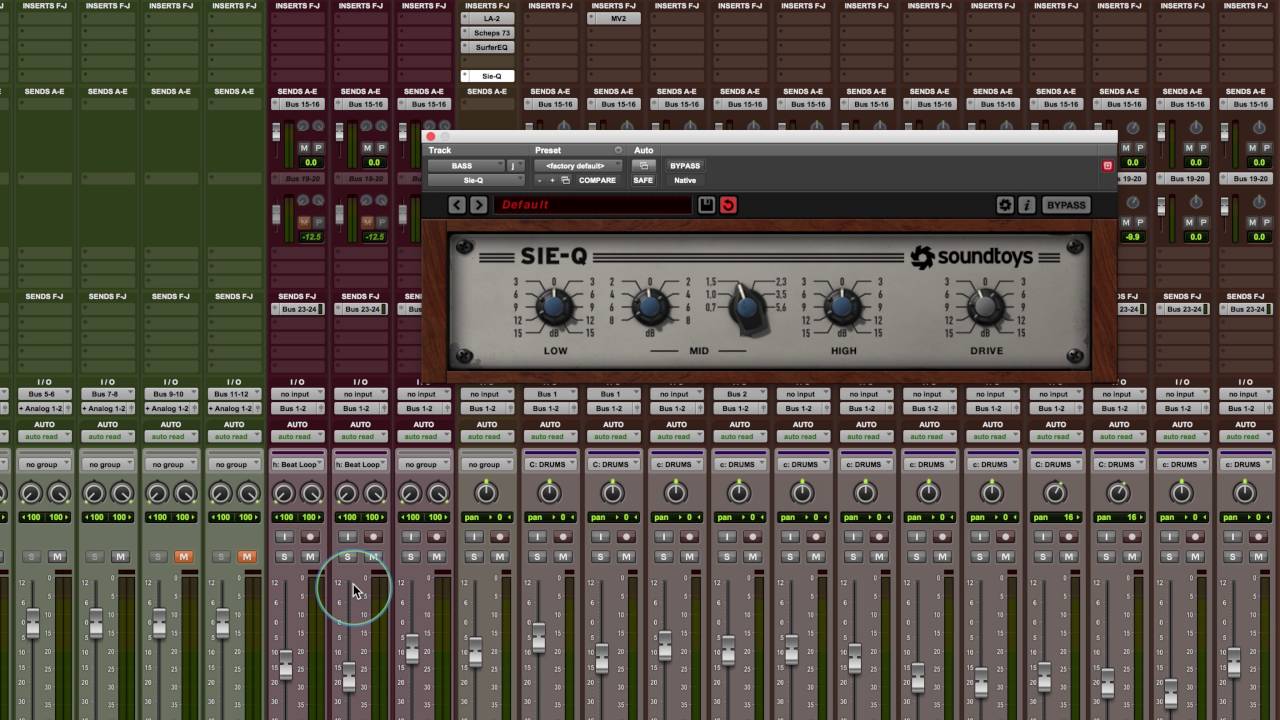This screenshot has width=1280, height=720.
Task: Click the minus previous-setting button
Action: tap(541, 180)
